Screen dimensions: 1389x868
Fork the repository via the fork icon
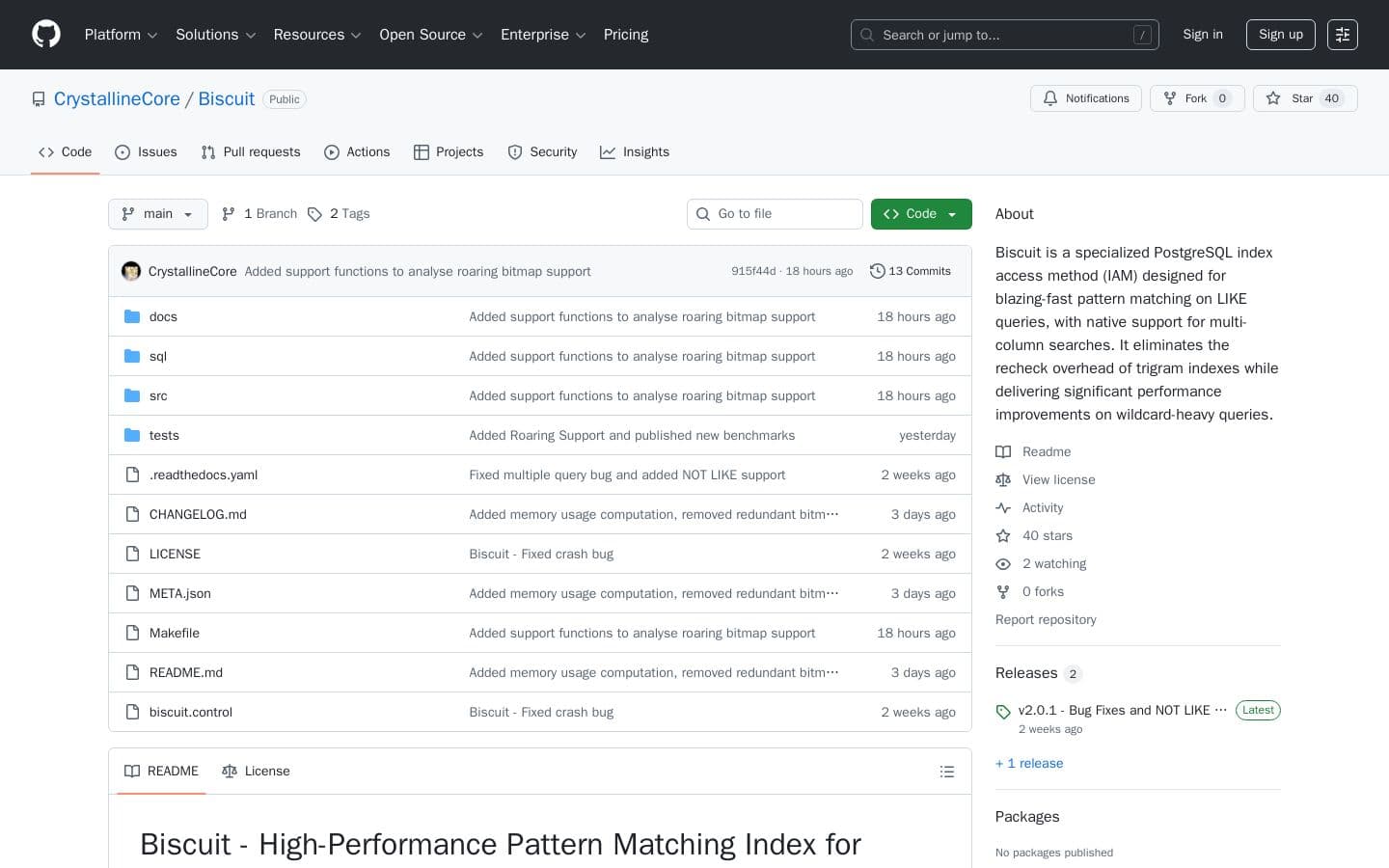[x=1170, y=98]
